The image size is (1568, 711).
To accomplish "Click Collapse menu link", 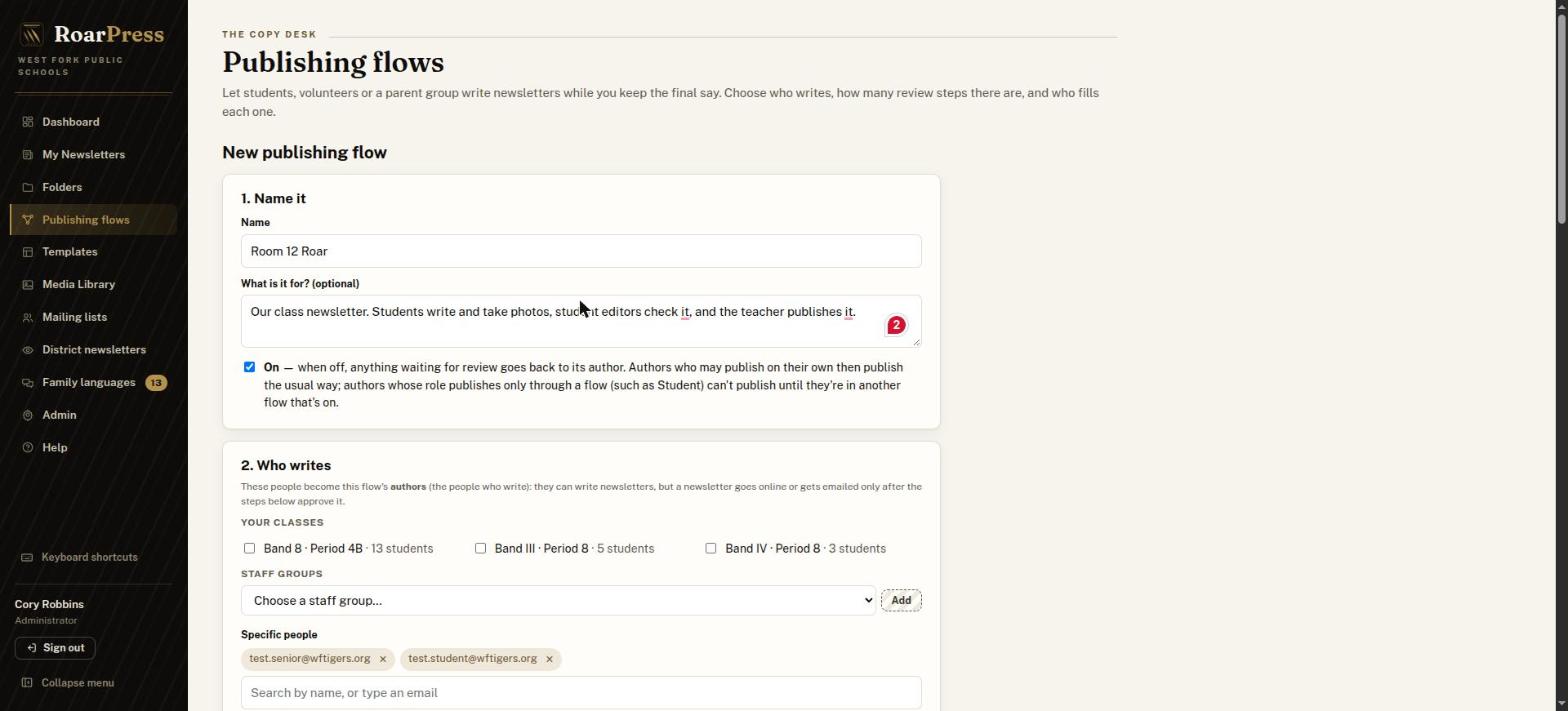I will [67, 683].
